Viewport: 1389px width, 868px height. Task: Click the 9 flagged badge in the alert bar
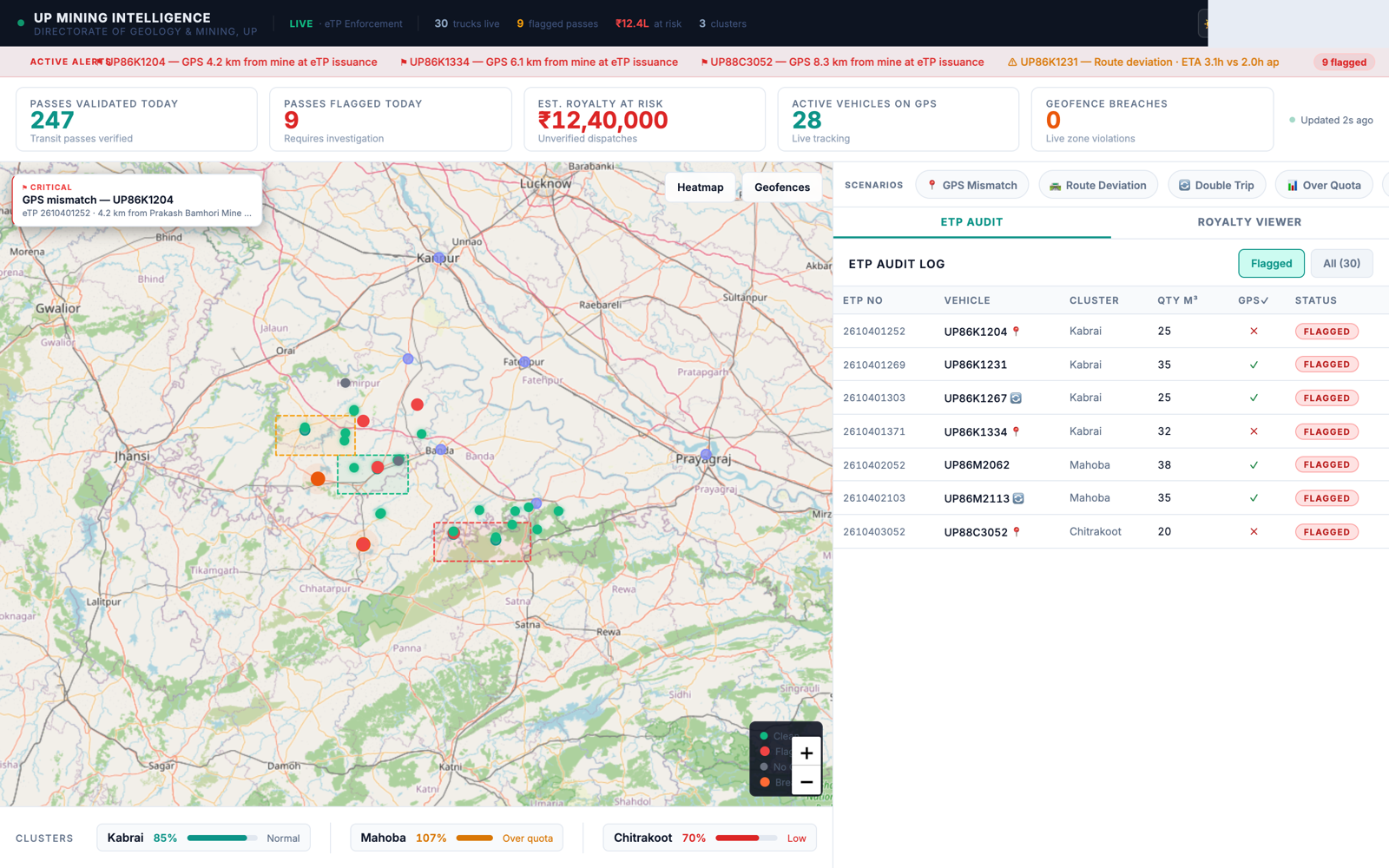pyautogui.click(x=1344, y=62)
